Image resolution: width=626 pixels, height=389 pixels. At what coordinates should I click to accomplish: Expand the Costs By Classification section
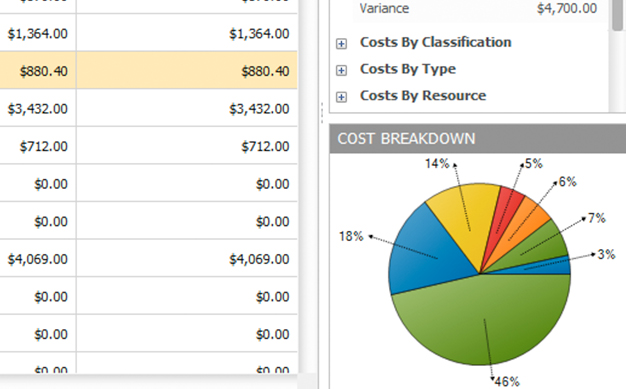pyautogui.click(x=341, y=44)
